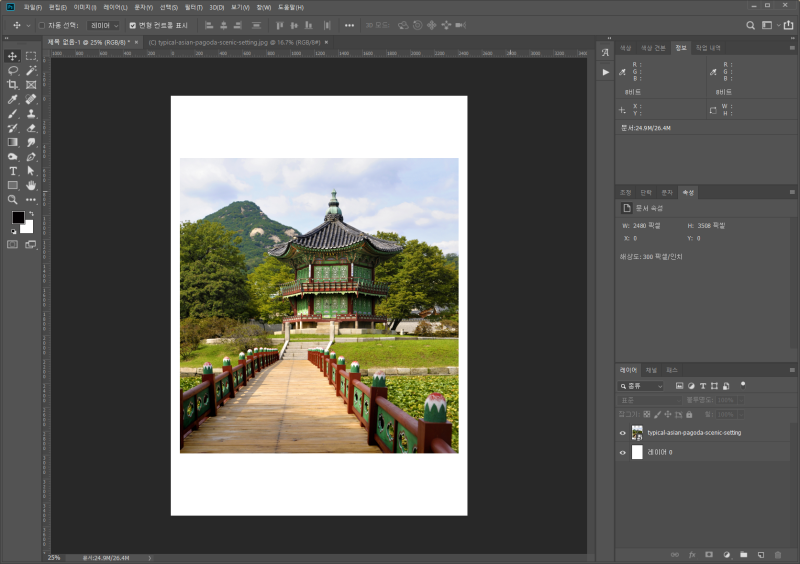Select the Smudge finger tool

(31, 142)
